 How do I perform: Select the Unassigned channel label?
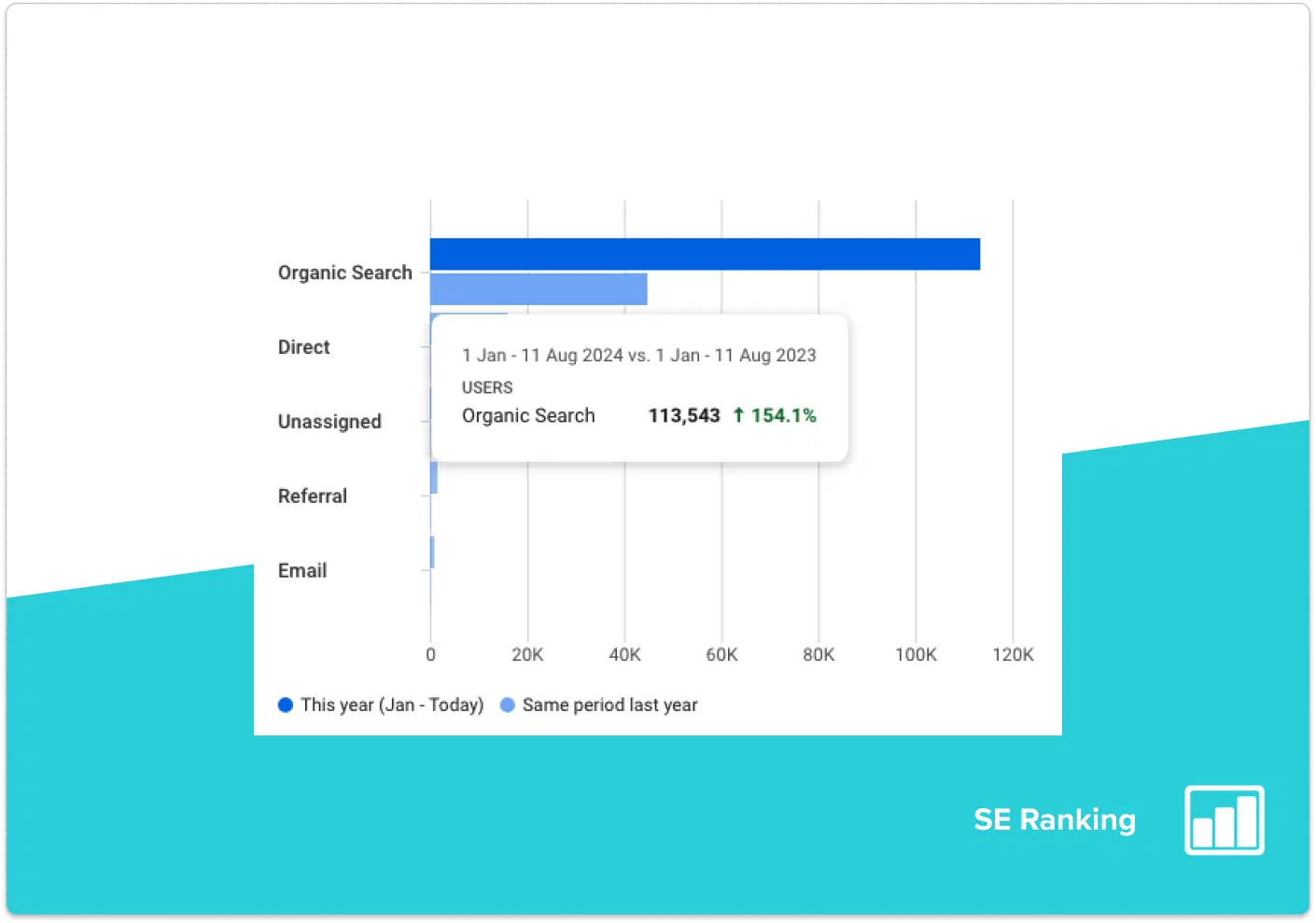point(329,422)
